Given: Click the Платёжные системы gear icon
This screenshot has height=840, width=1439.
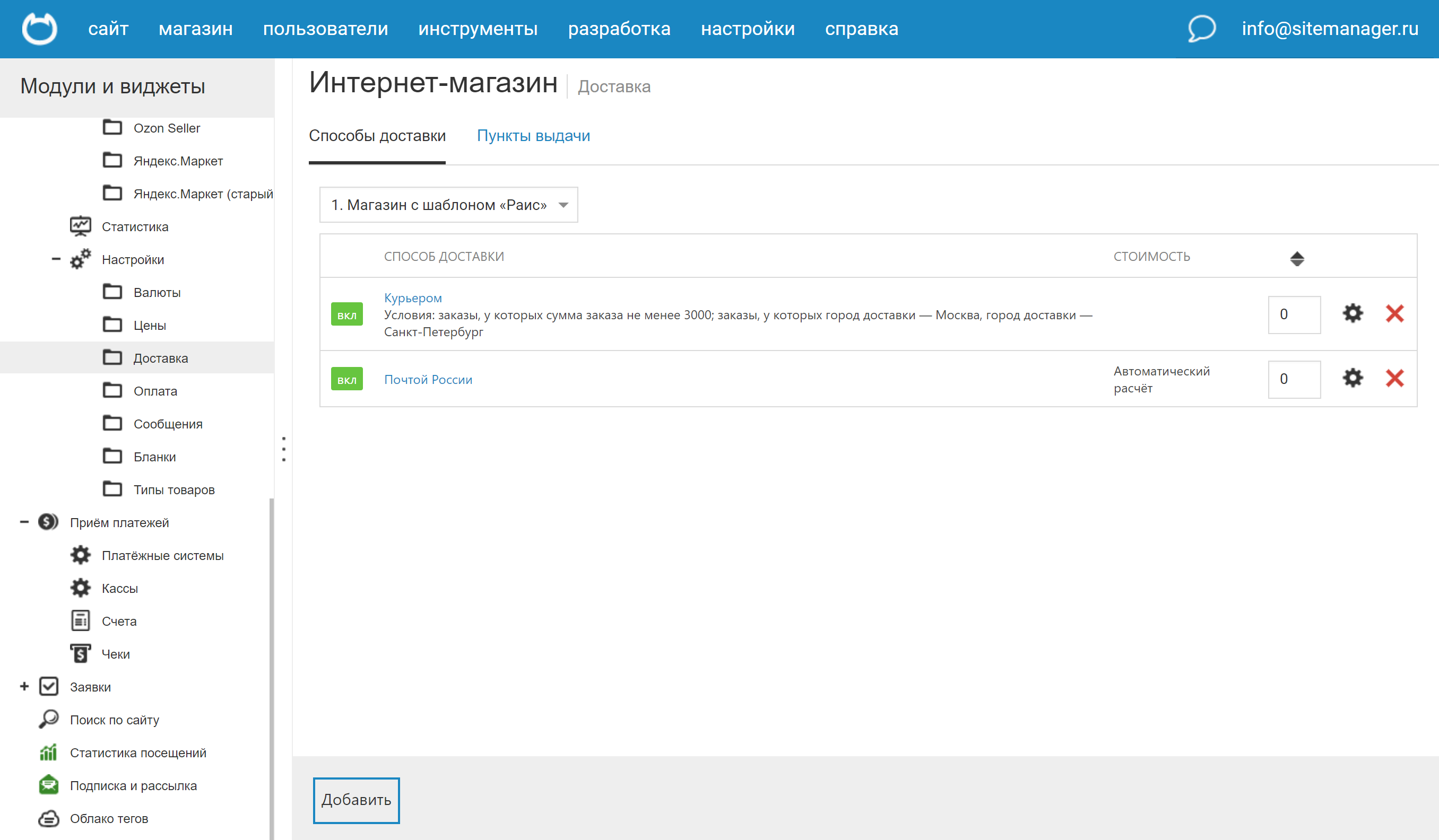Looking at the screenshot, I should 81,555.
